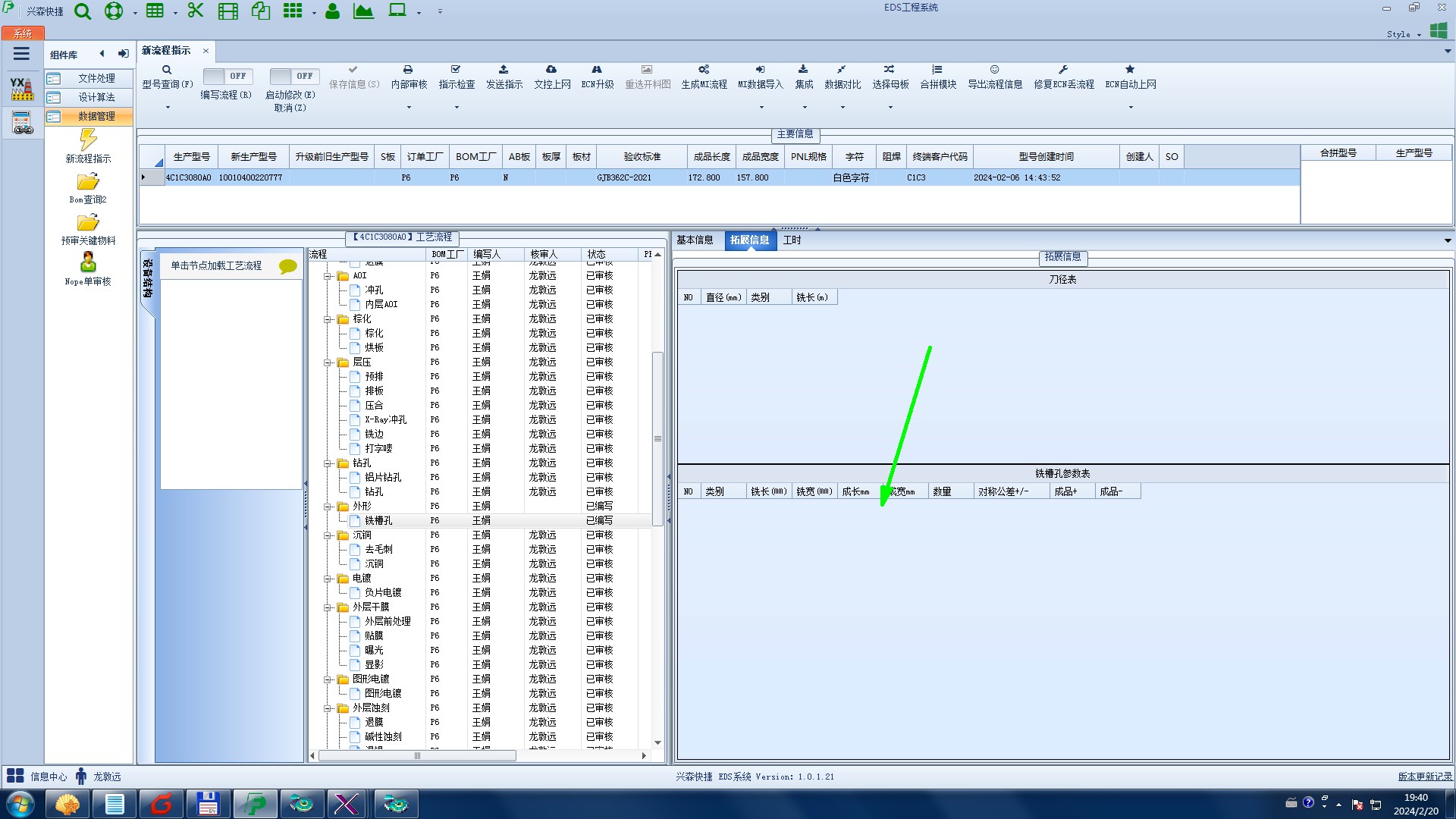Open the YX factory sidebar icon
Viewport: 1456px width, 819px height.
(x=22, y=89)
